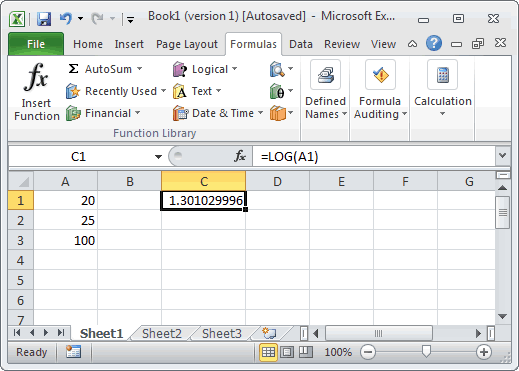Switch to the Page Layout ribbon tab

point(187,44)
